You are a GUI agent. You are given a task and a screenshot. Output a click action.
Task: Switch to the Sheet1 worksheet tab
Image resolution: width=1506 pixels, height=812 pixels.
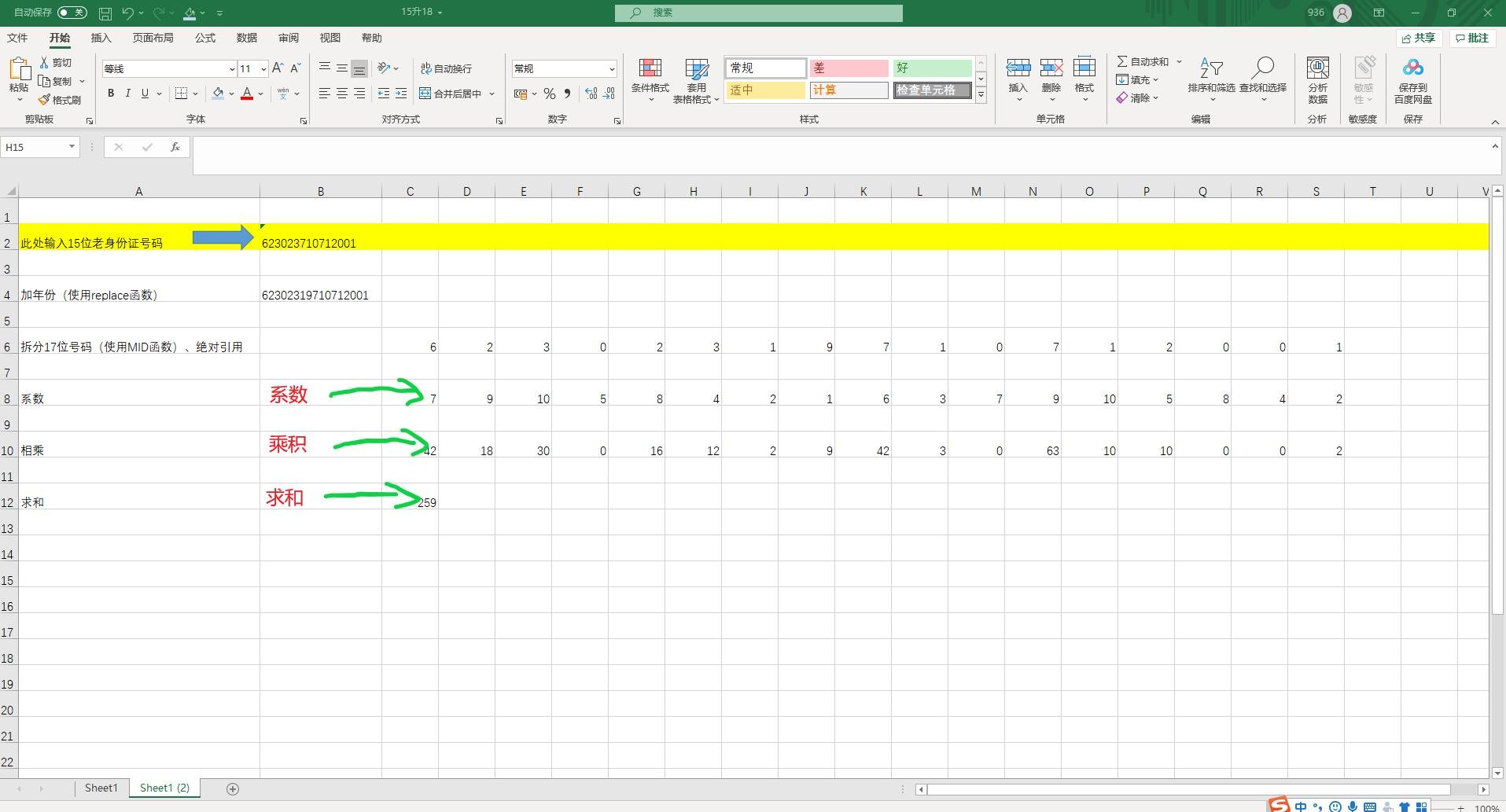[101, 788]
